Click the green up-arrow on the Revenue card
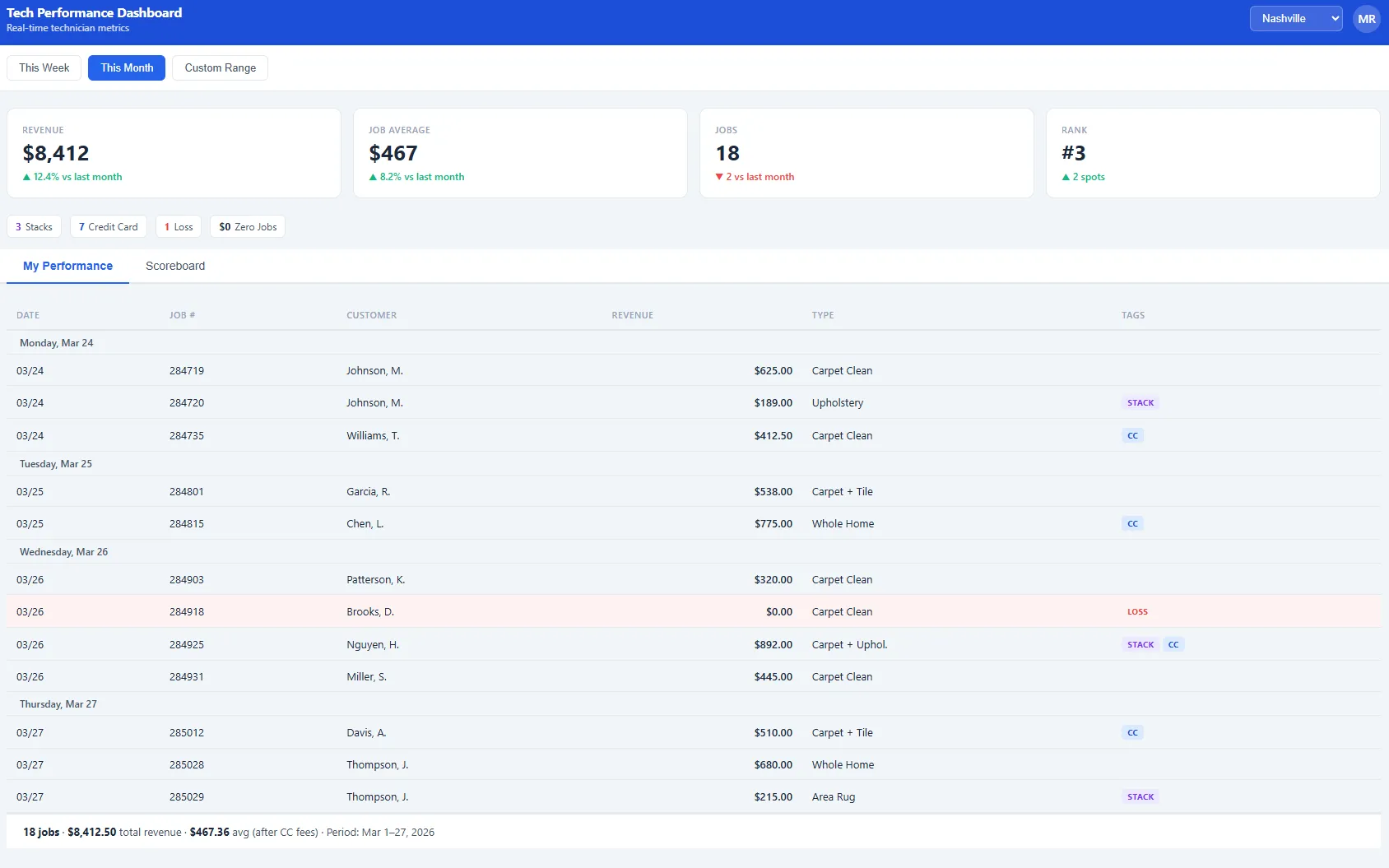Screen dimensions: 1389x868 (x=26, y=177)
